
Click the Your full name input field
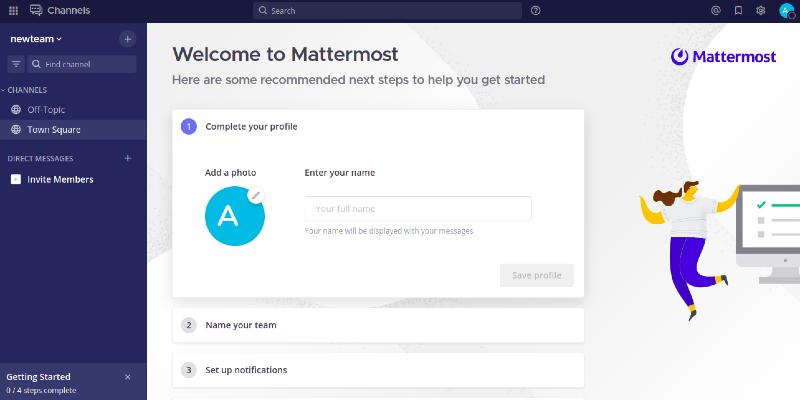coord(418,209)
